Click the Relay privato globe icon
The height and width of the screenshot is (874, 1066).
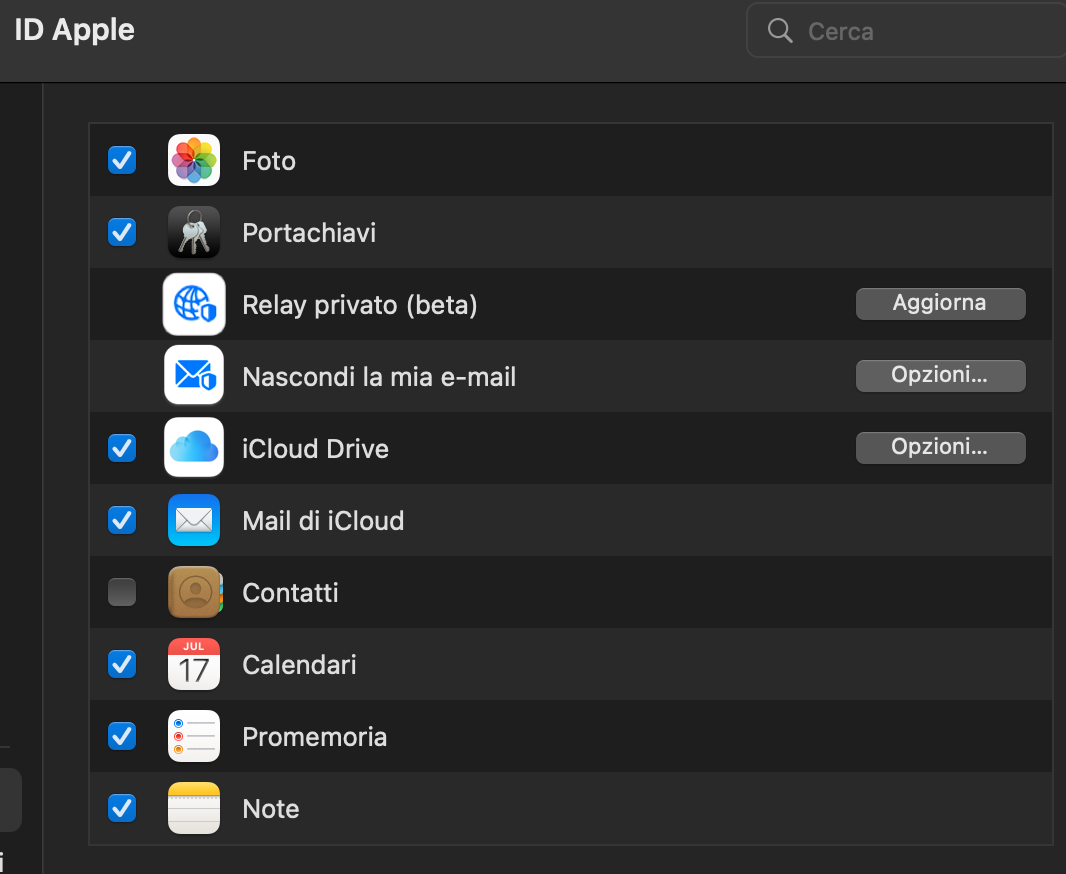194,304
